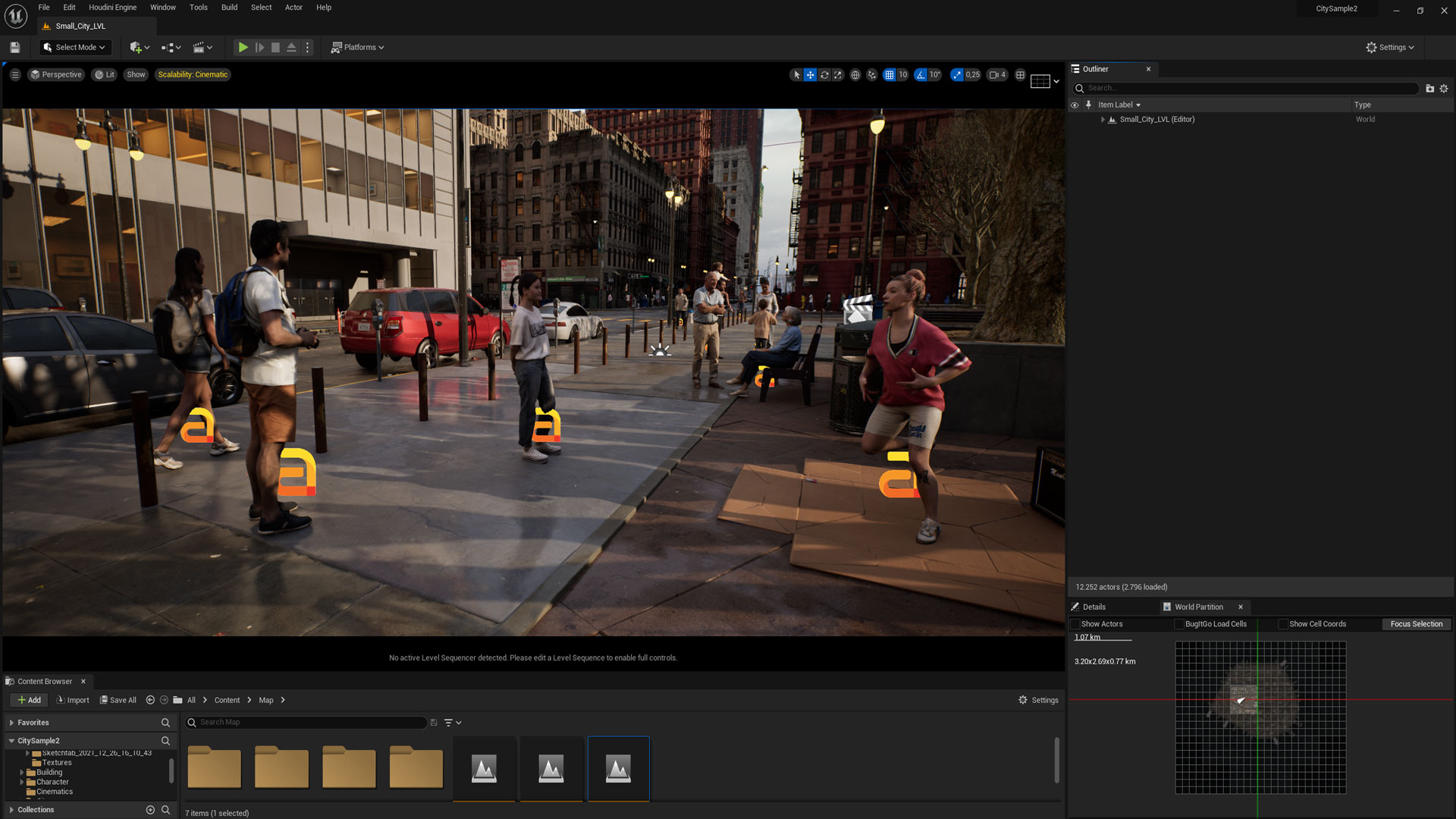1456x819 pixels.
Task: Choose the Select objects cursor tool
Action: [x=796, y=74]
